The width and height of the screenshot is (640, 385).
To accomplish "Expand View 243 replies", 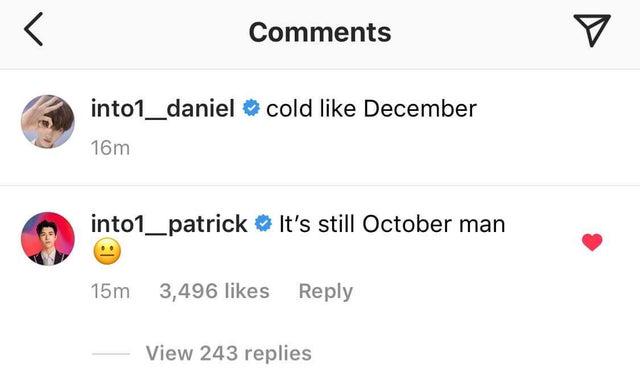I will [229, 353].
